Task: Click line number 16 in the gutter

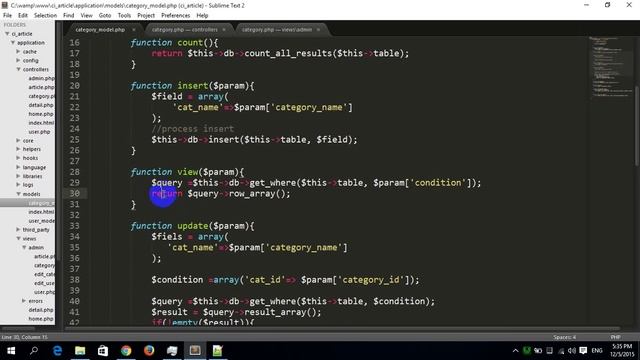Action: pyautogui.click(x=75, y=42)
